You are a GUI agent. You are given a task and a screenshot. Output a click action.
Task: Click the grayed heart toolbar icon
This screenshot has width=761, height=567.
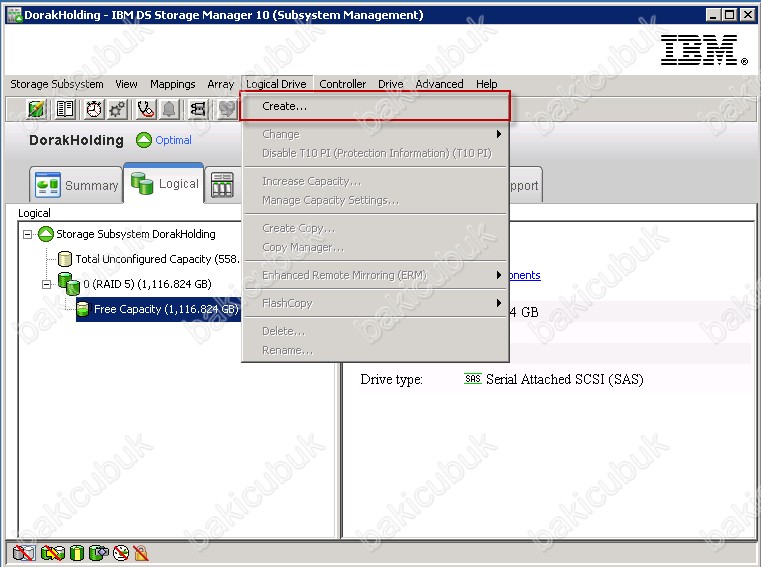226,109
